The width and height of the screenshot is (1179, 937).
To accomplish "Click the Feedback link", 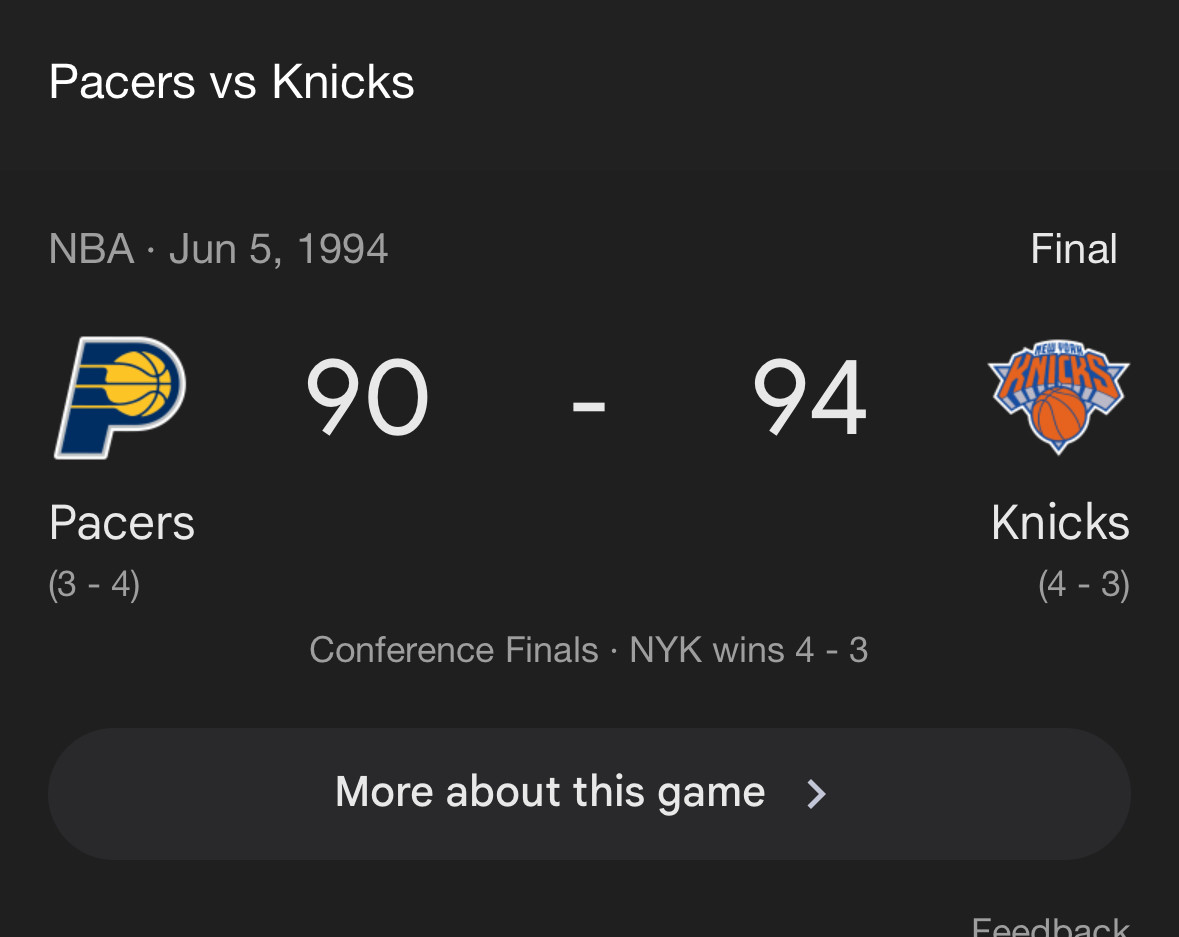I will click(1050, 926).
